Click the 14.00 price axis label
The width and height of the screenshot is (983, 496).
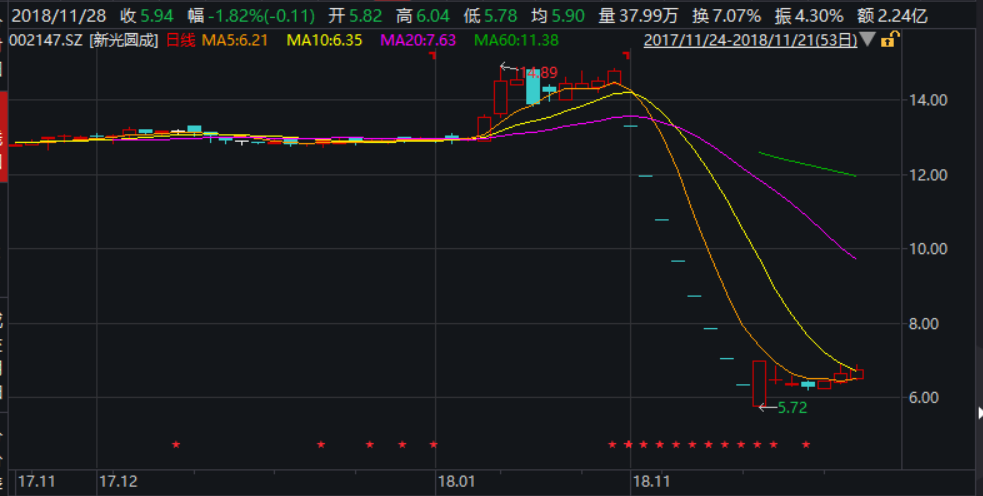(928, 100)
